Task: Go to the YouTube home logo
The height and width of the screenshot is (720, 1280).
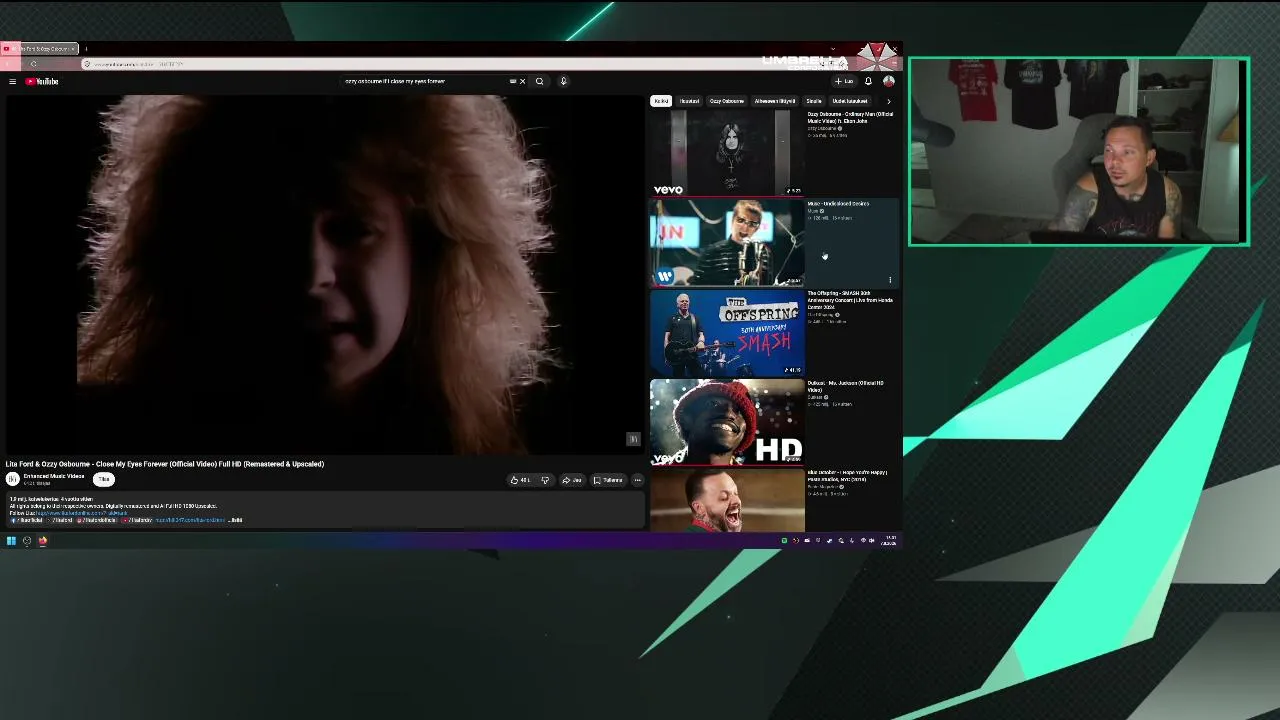Action: pyautogui.click(x=42, y=82)
